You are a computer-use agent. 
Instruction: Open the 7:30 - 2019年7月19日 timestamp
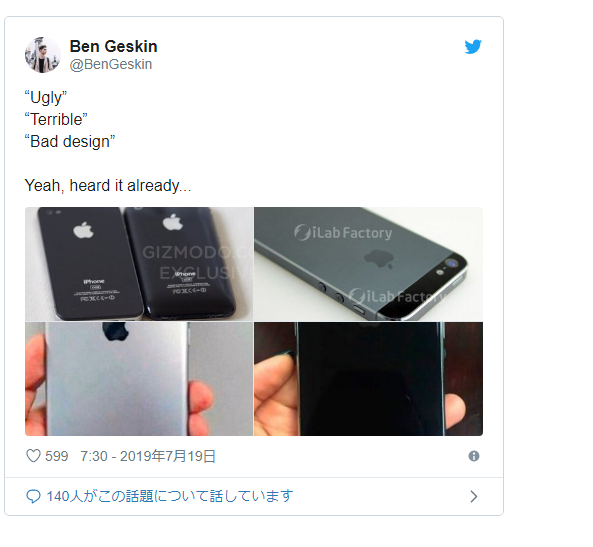coord(148,456)
